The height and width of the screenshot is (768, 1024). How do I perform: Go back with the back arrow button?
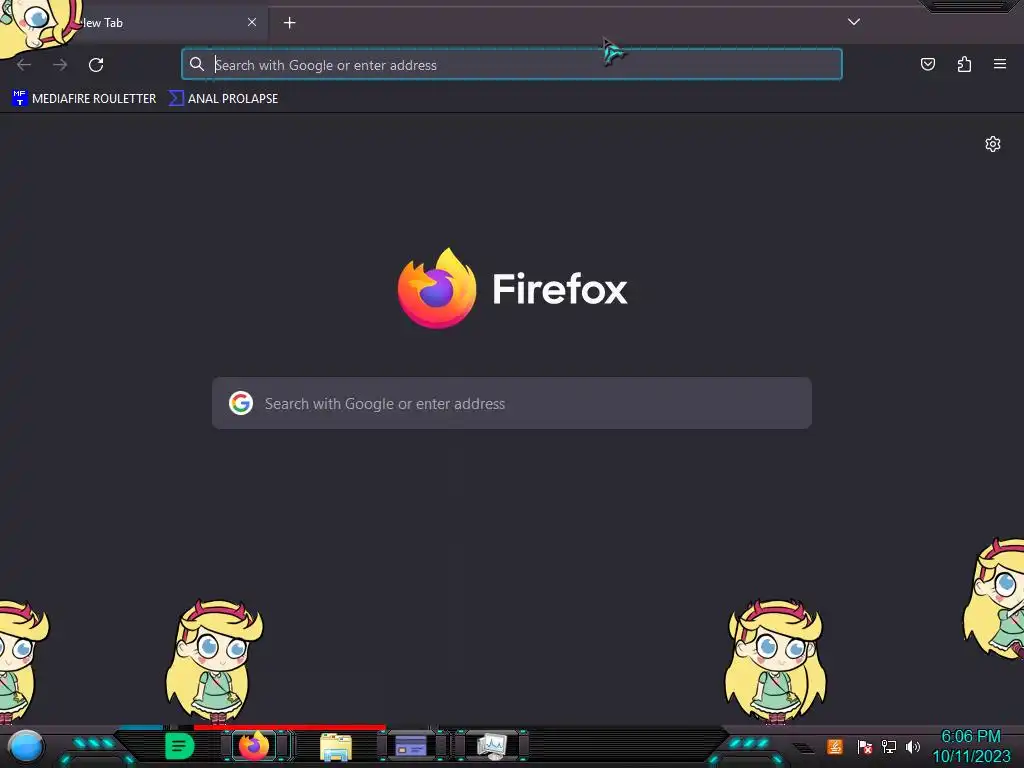[x=24, y=65]
